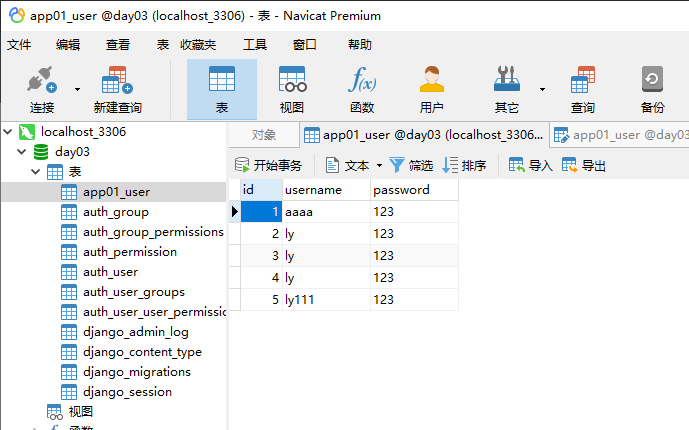Image resolution: width=689 pixels, height=430 pixels.
Task: Open the 收藏夹 menu
Action: [198, 44]
